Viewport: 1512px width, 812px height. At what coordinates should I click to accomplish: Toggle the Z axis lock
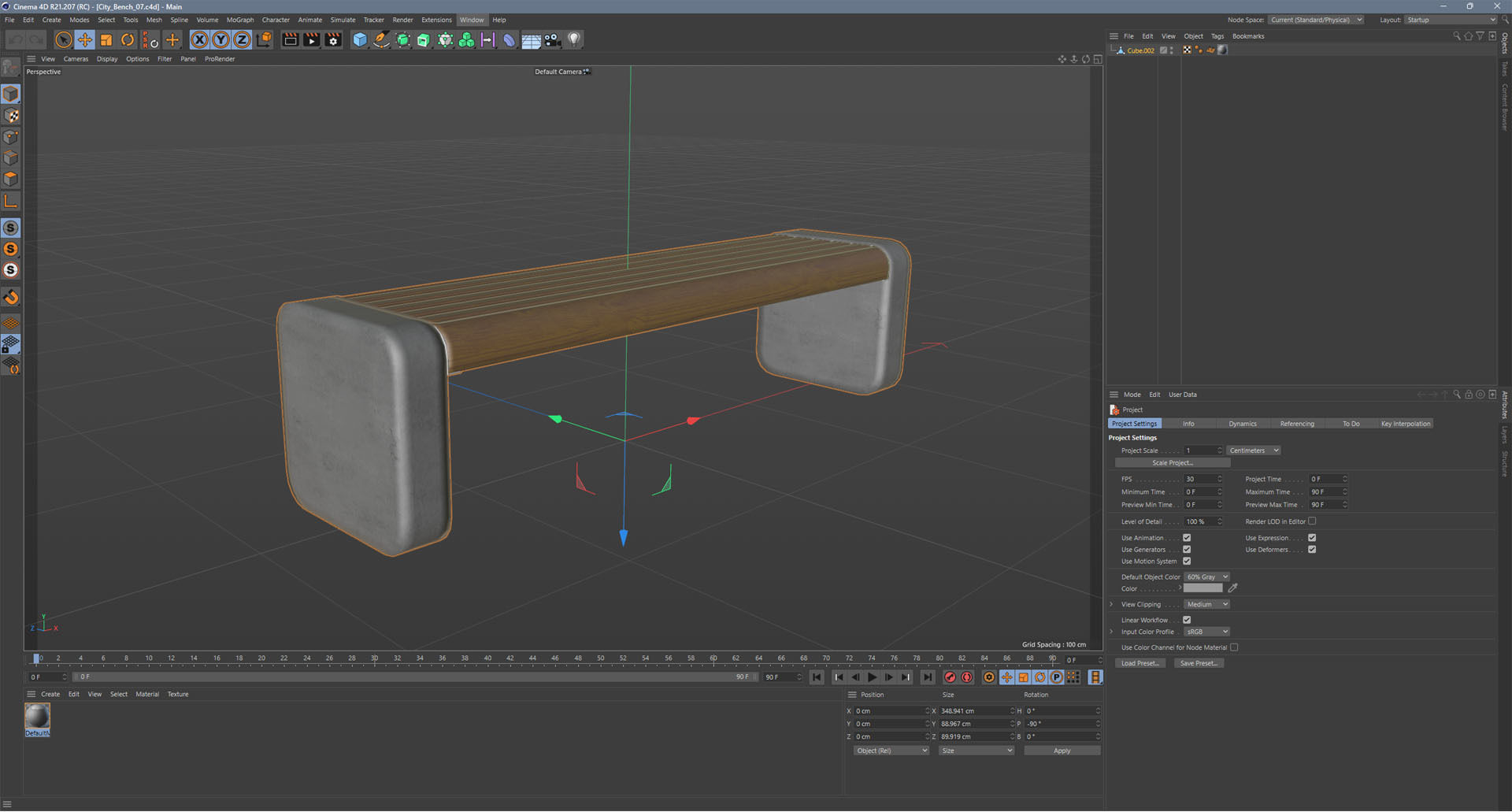tap(243, 39)
